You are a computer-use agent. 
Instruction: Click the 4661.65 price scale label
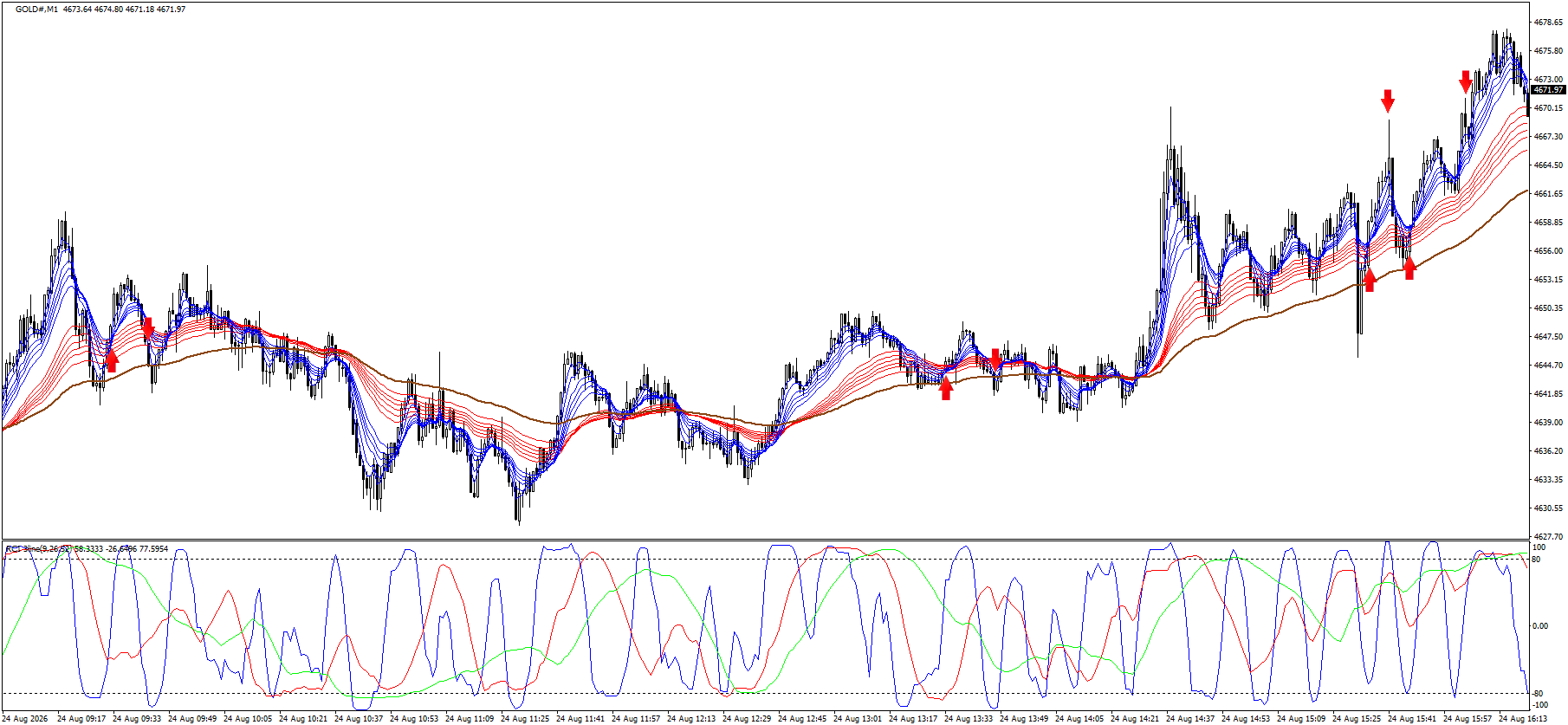coord(1548,194)
